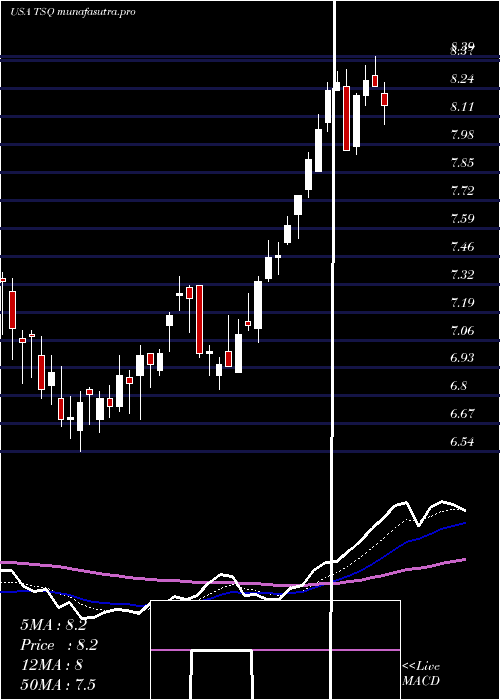Click the 'USA TSQ munafasutra.pro' chart title
The height and width of the screenshot is (700, 500).
73,12
